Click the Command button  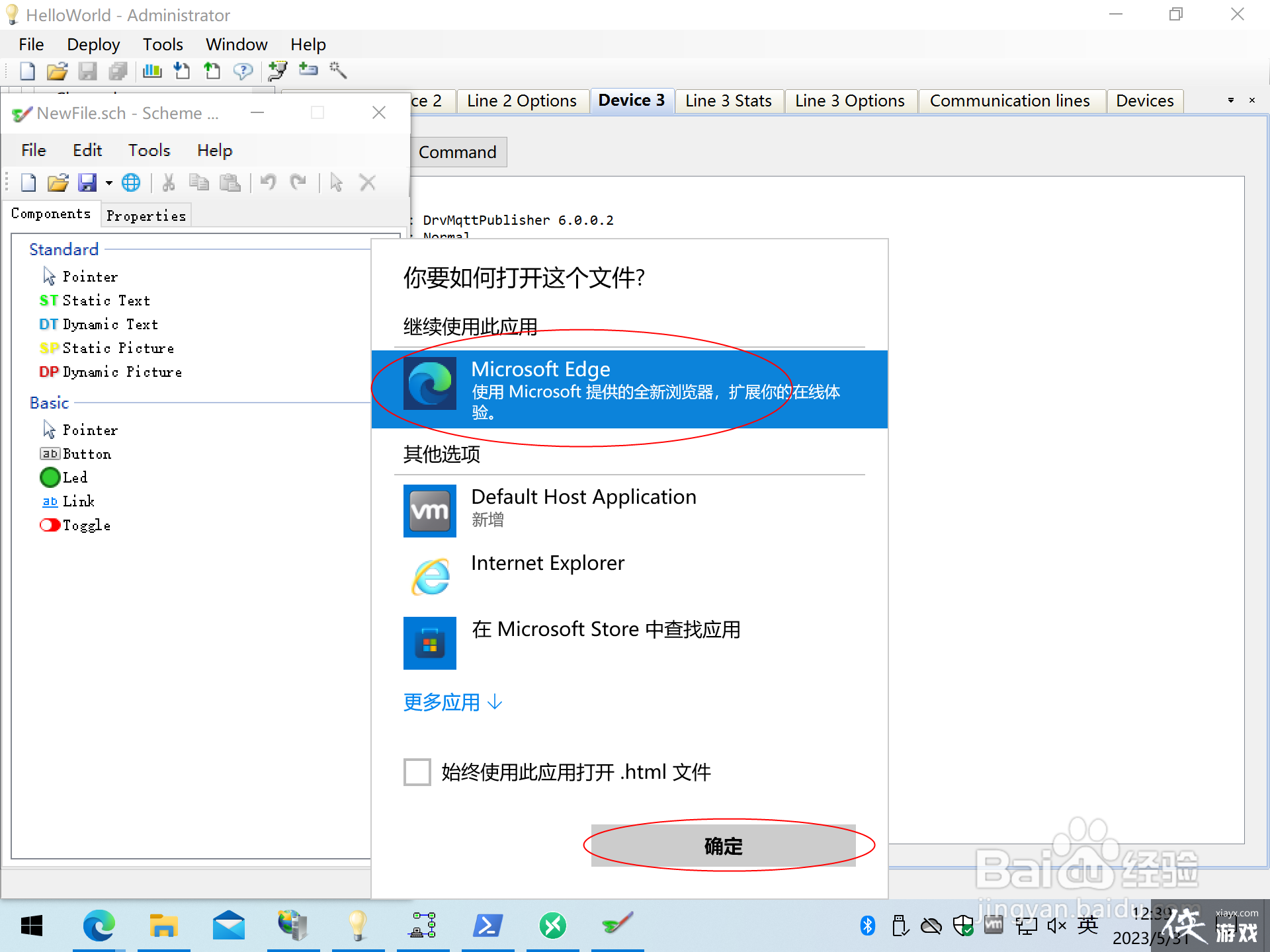(x=458, y=152)
